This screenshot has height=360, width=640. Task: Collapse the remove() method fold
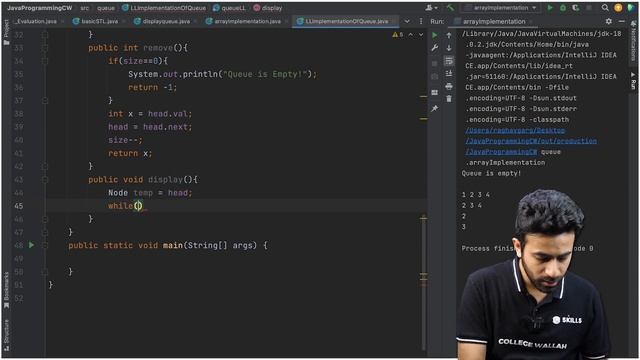pyautogui.click(x=45, y=48)
